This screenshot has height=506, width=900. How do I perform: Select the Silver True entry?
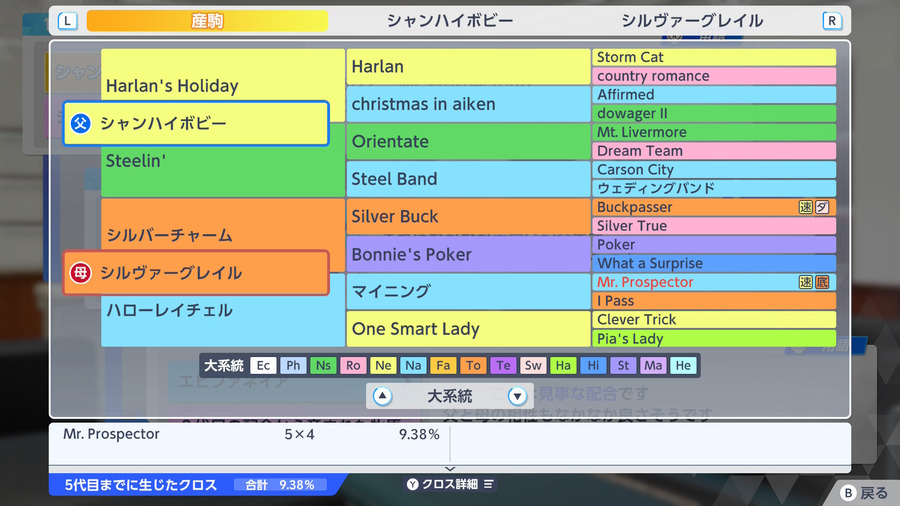pos(714,226)
